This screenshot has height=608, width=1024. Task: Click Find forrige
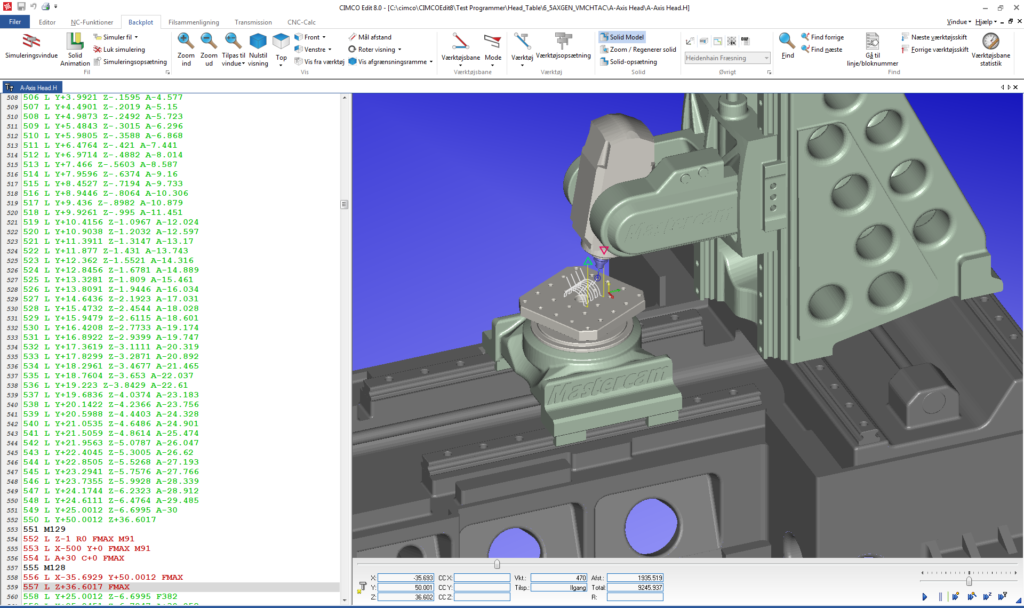click(822, 37)
